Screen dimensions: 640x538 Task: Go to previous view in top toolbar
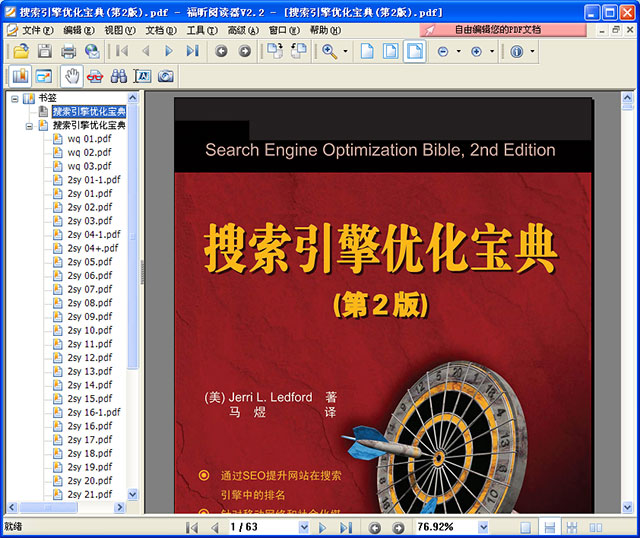click(x=221, y=51)
